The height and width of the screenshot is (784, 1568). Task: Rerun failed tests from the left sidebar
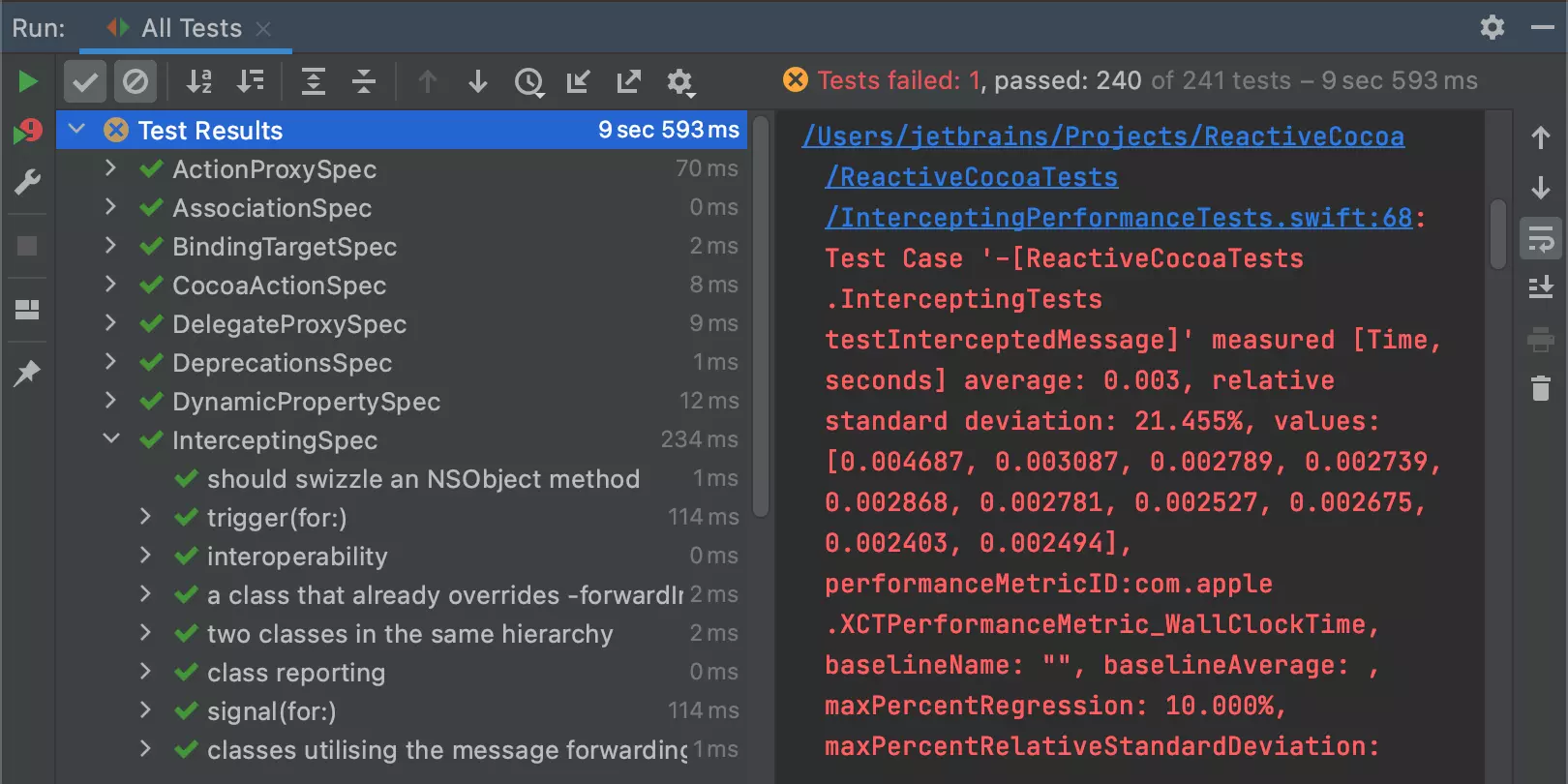click(28, 132)
